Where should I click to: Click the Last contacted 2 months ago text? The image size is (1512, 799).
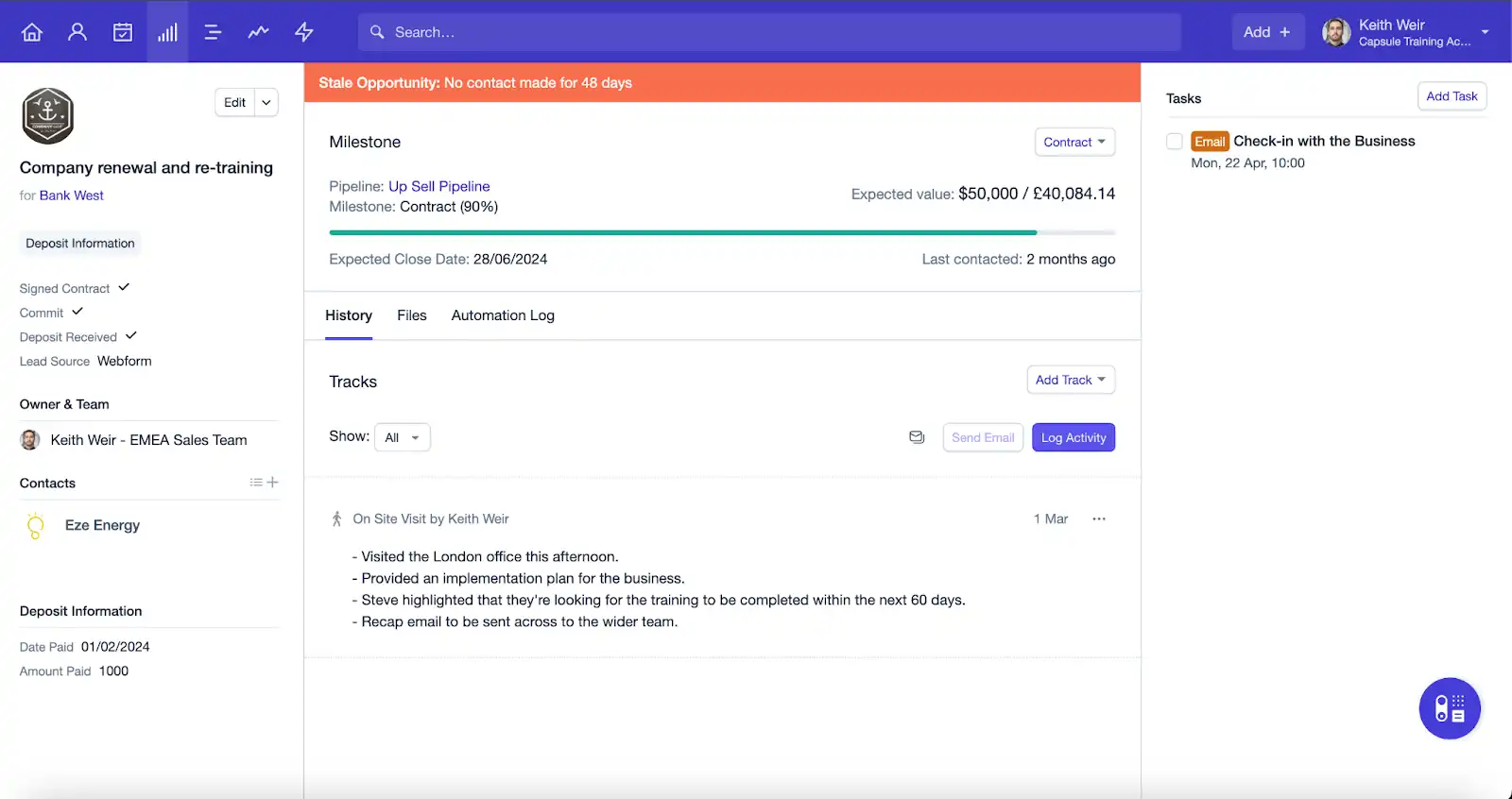pos(1019,259)
